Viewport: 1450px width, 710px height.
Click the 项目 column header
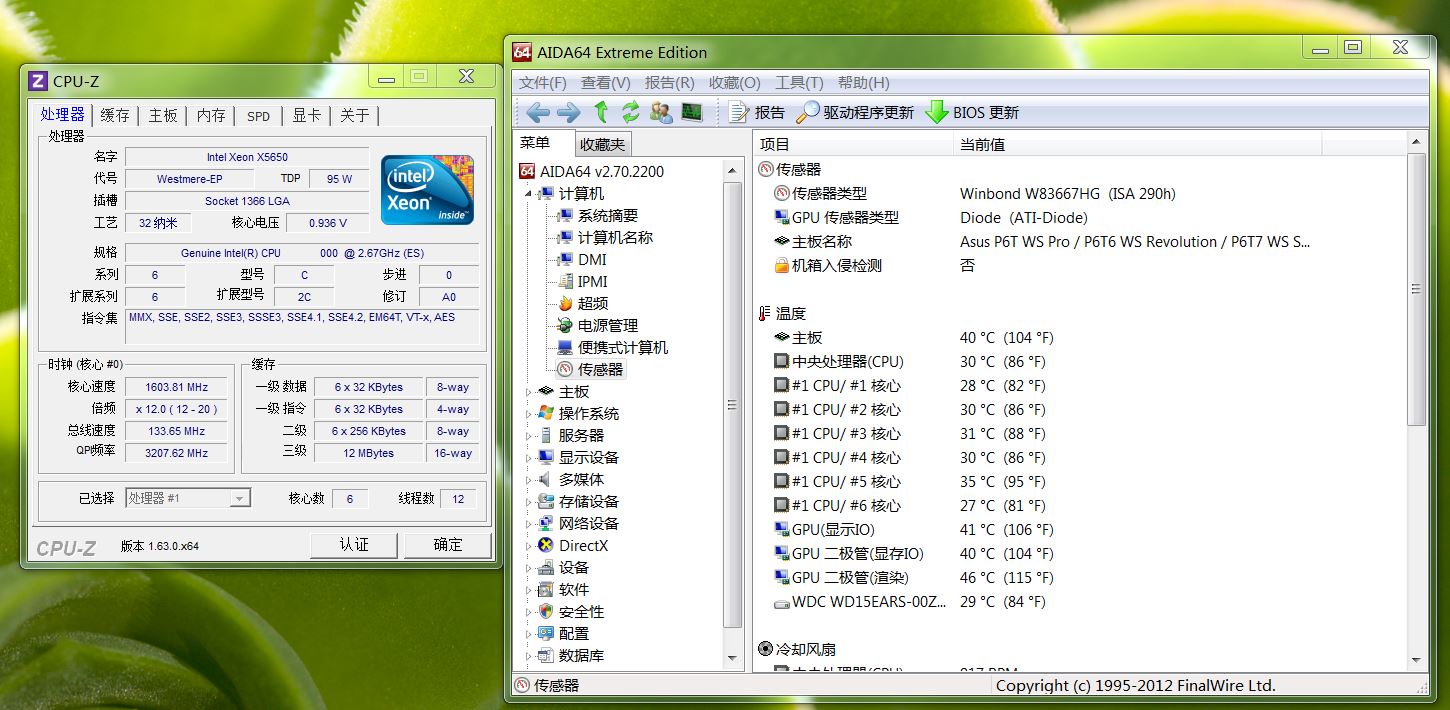point(853,144)
